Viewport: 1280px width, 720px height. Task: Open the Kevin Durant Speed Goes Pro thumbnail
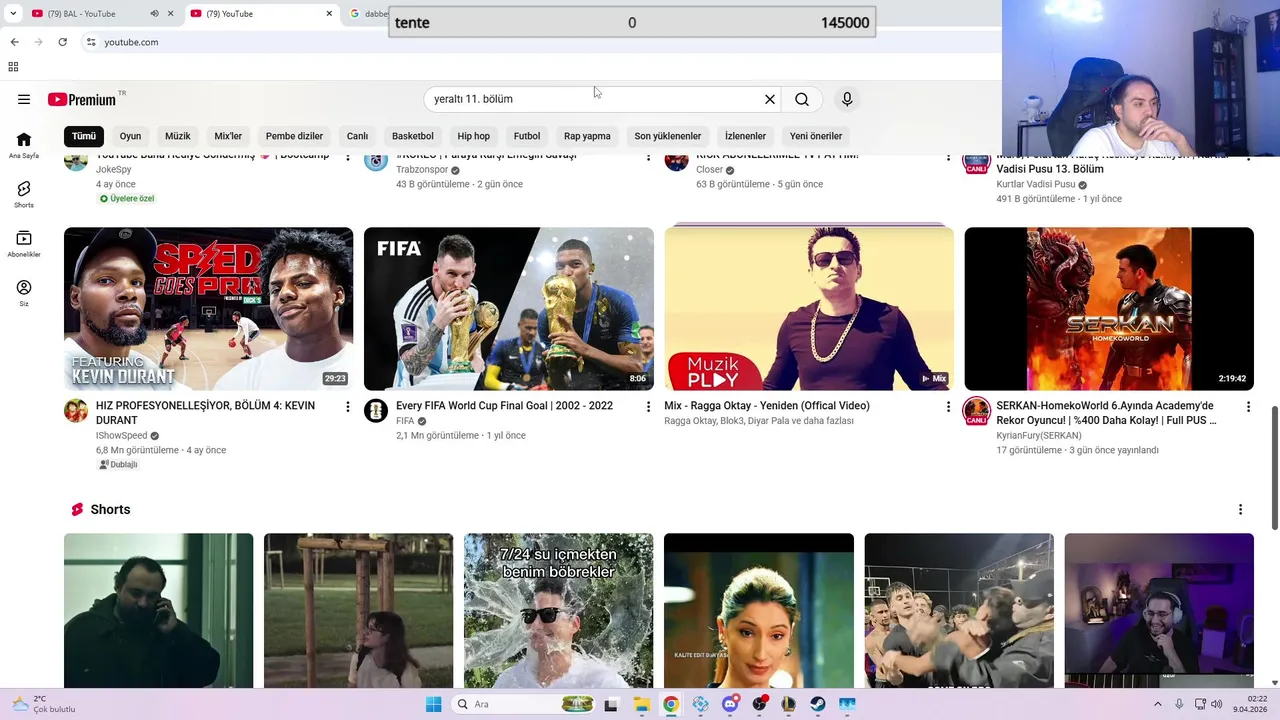click(x=208, y=309)
